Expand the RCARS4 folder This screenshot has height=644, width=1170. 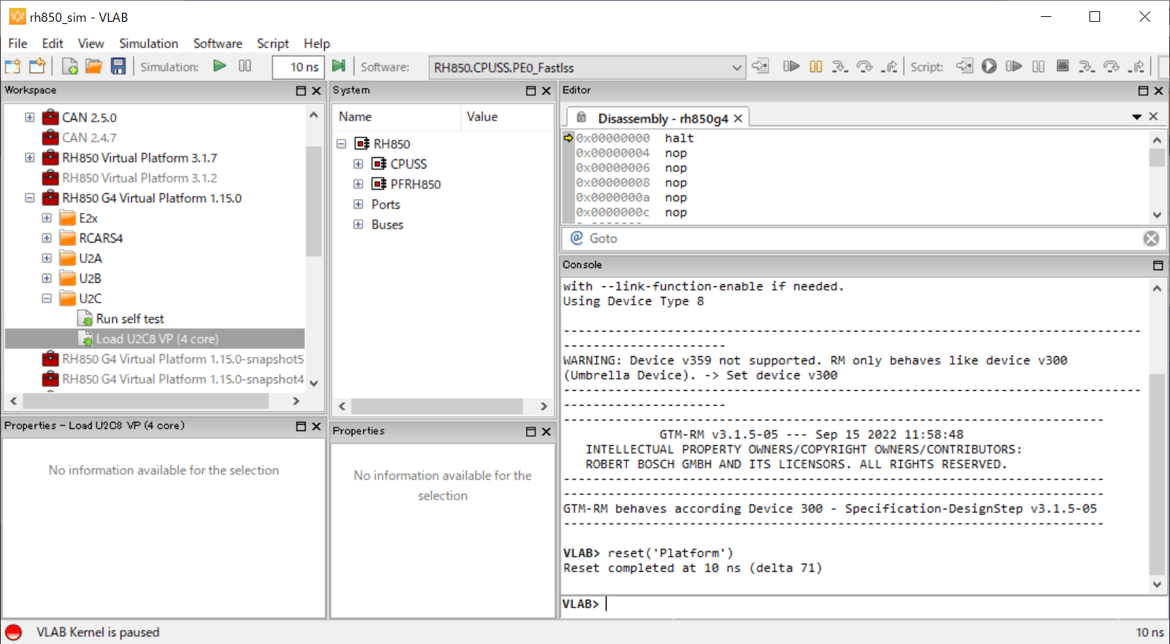click(x=46, y=238)
